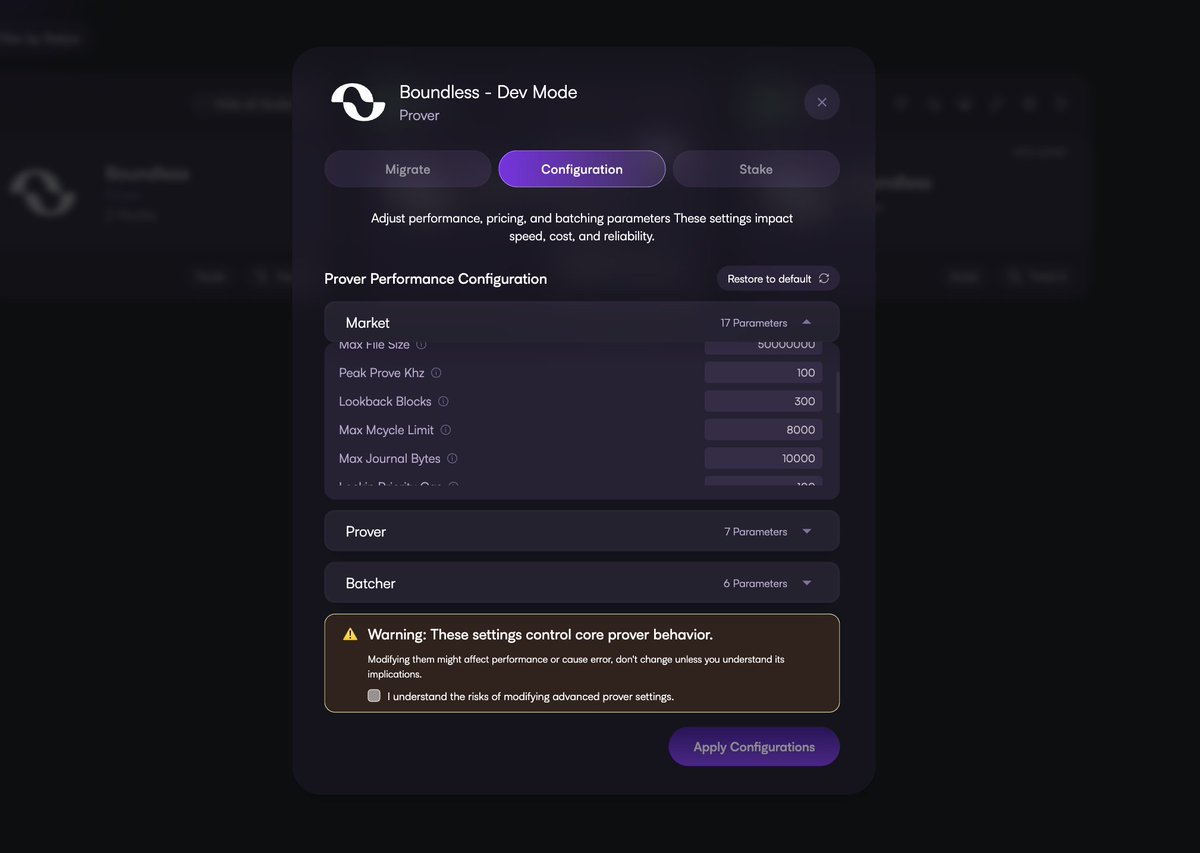1200x853 pixels.
Task: Click info icon beside Lookback Blocks
Action: [443, 401]
